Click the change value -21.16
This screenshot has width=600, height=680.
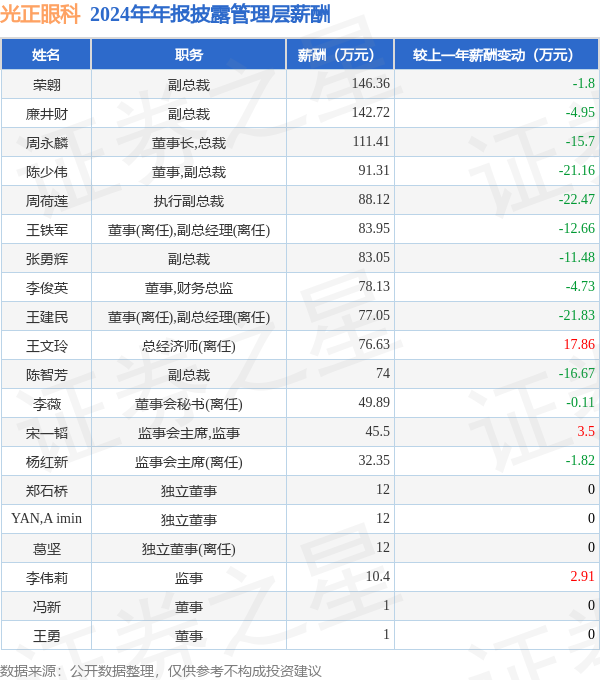(x=577, y=170)
